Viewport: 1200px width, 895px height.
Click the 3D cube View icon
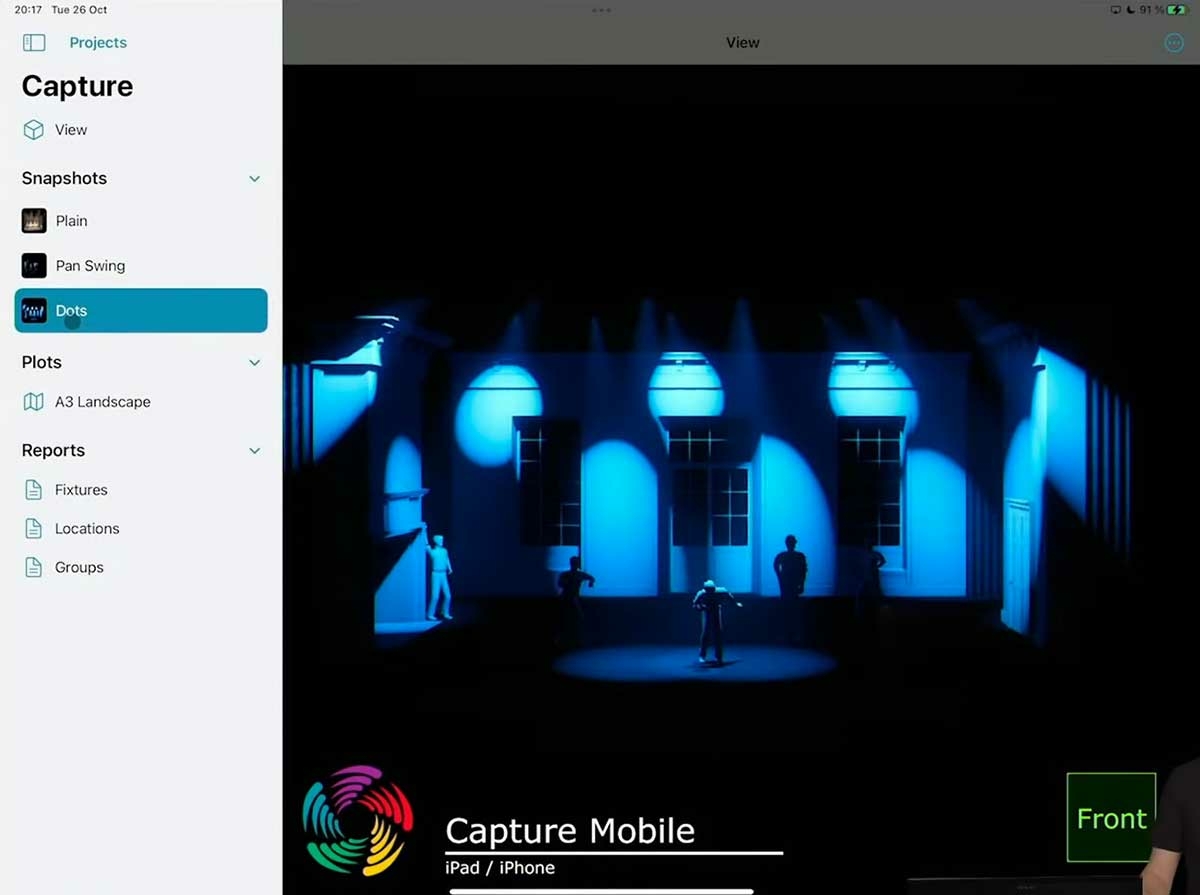34,130
